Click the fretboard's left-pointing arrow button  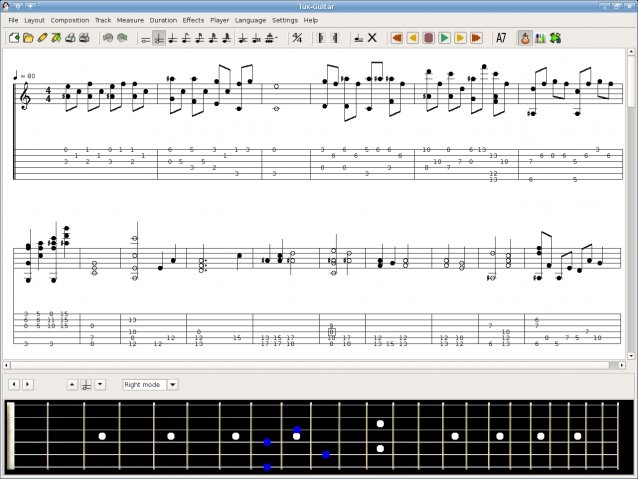(x=13, y=384)
